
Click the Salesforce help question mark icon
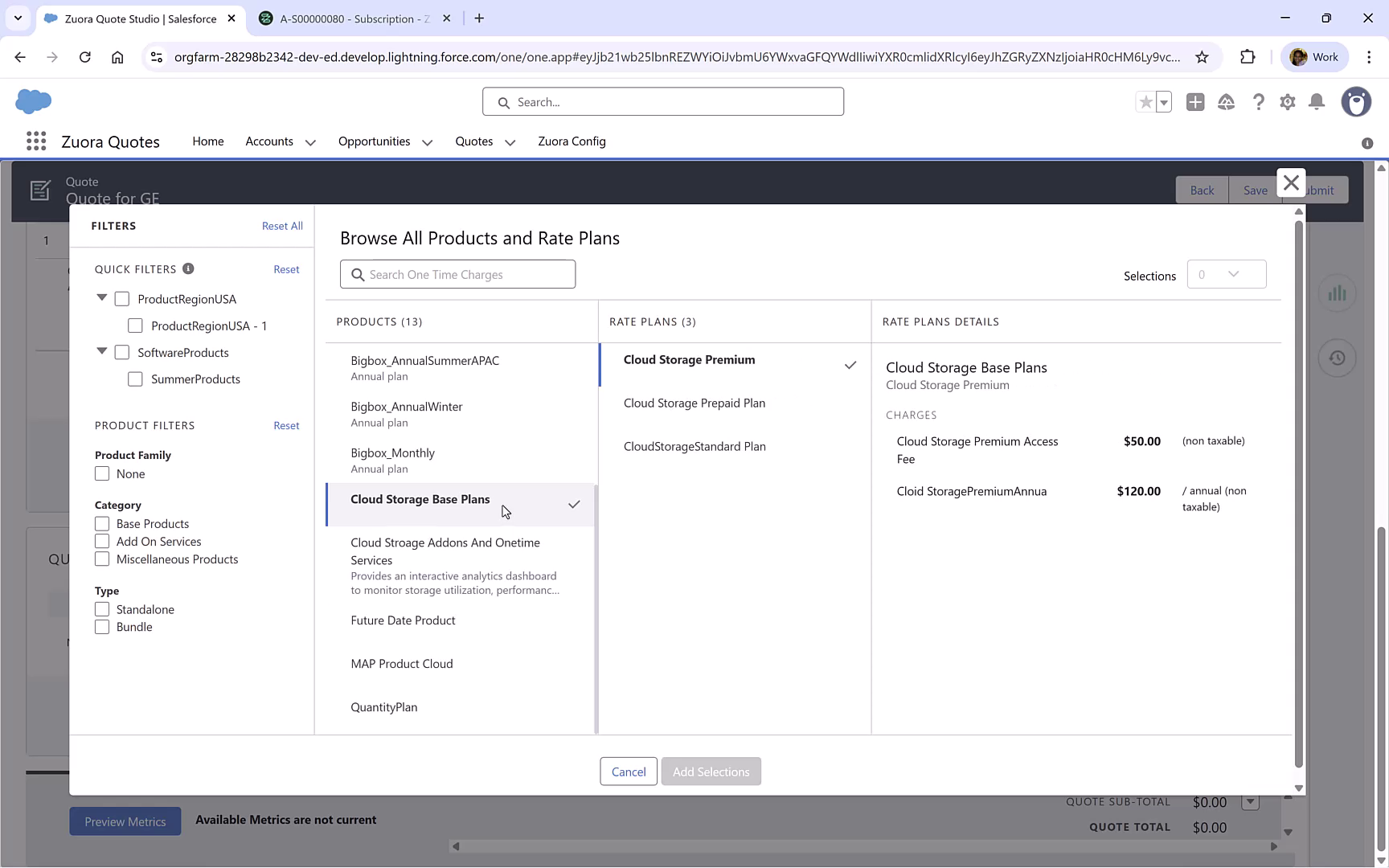point(1259,102)
